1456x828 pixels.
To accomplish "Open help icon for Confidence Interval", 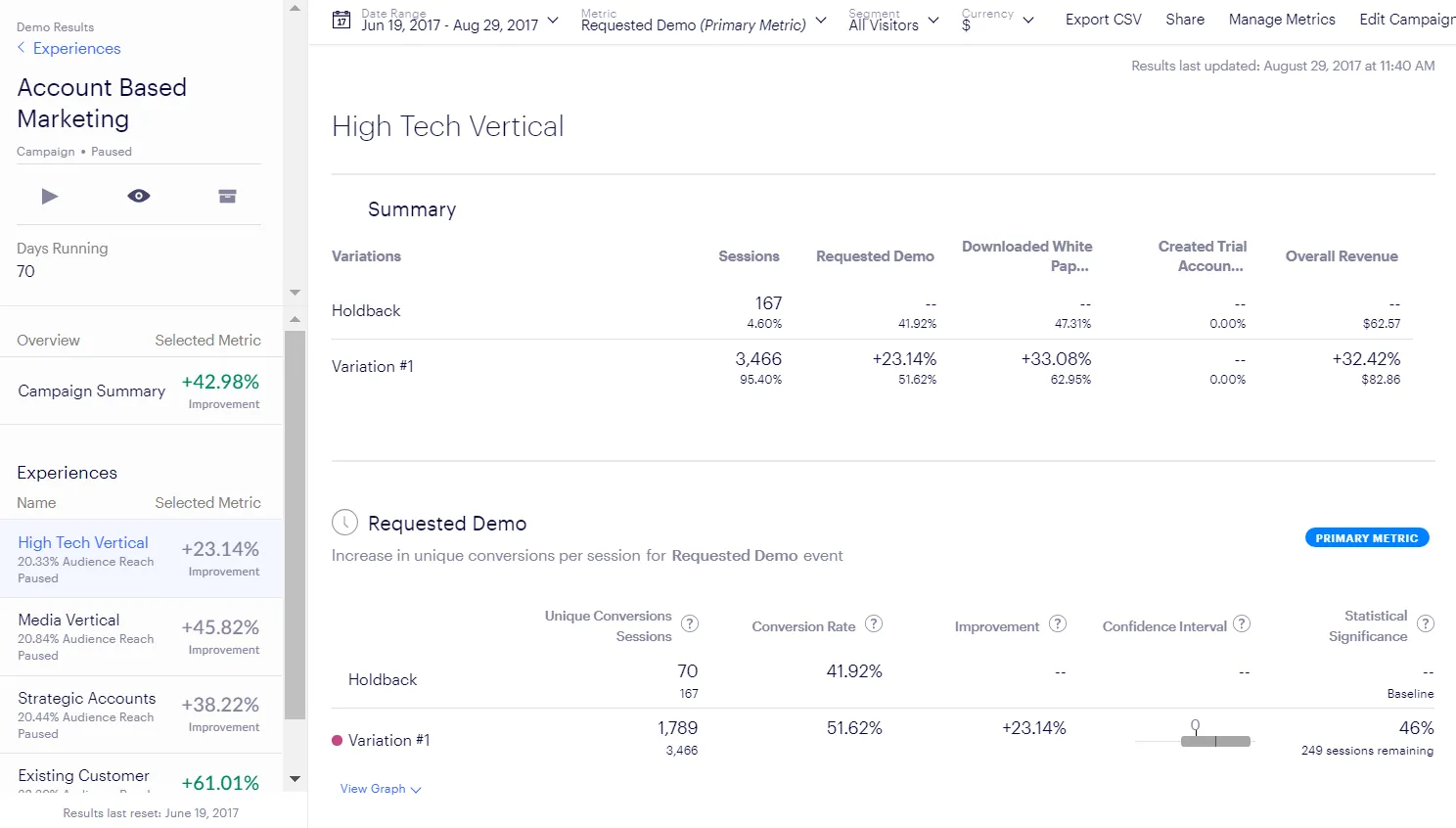I will tap(1242, 623).
